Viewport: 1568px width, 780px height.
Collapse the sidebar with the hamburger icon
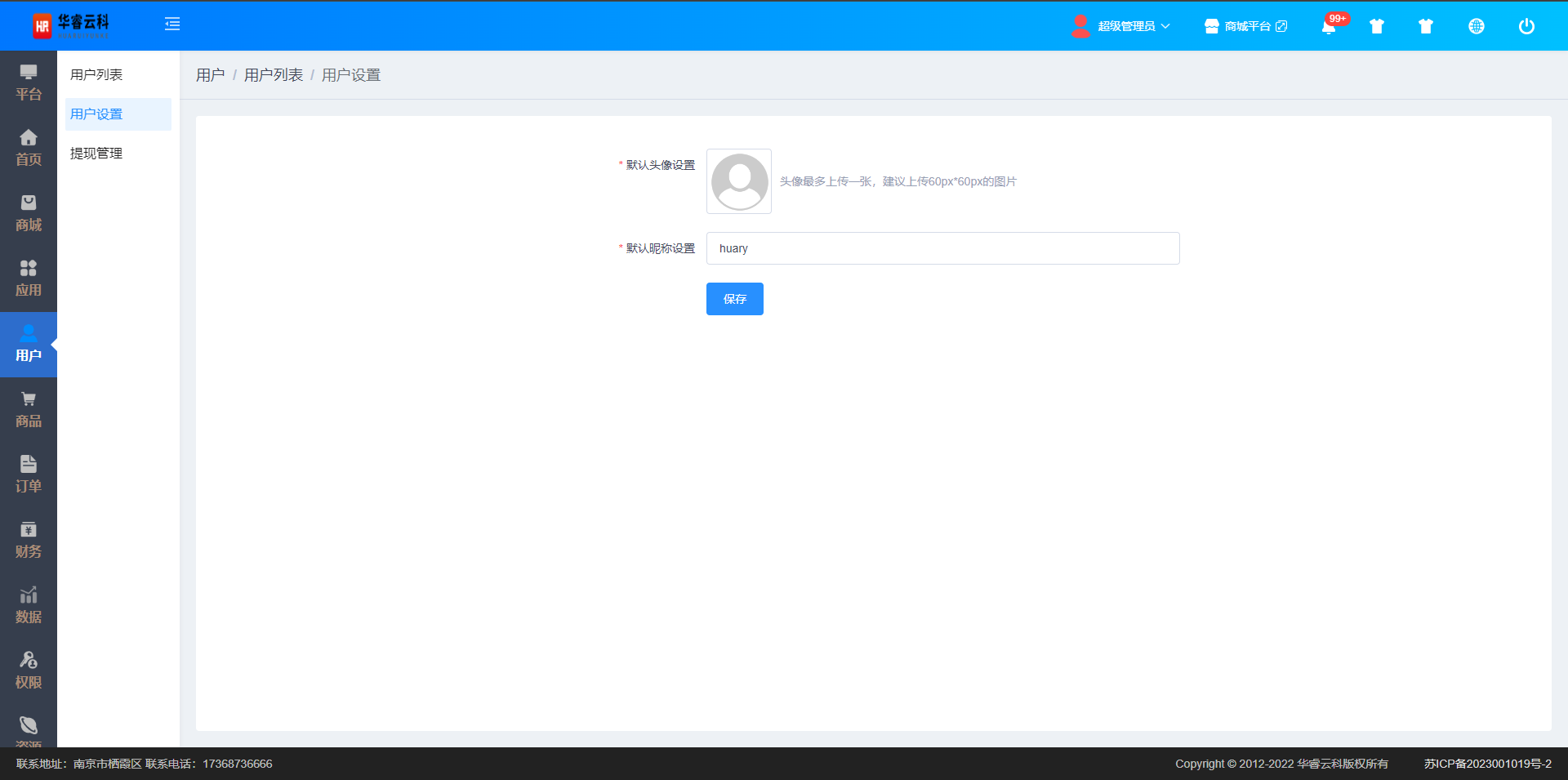172,25
